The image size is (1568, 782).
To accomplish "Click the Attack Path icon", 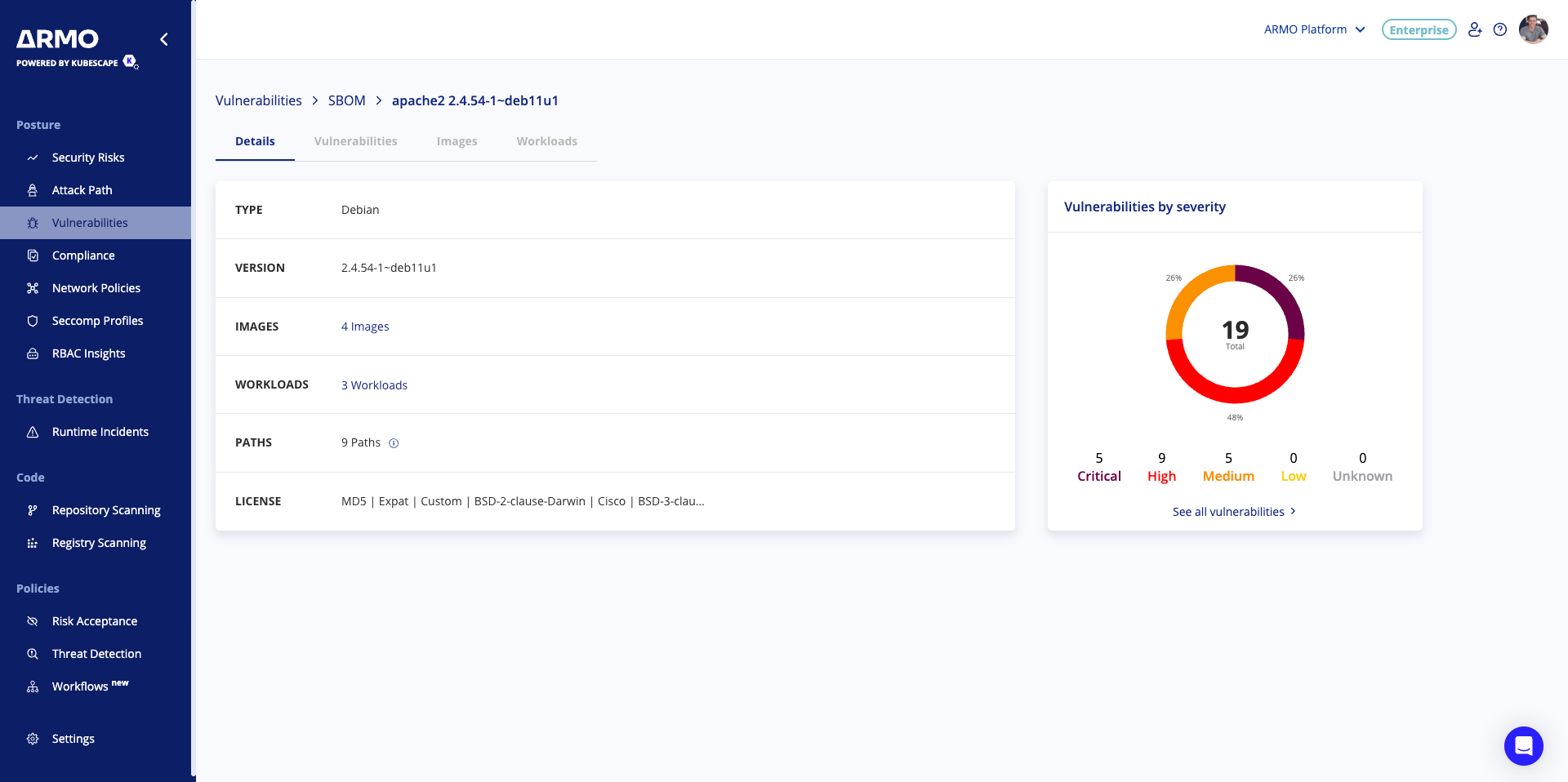I will pyautogui.click(x=33, y=190).
